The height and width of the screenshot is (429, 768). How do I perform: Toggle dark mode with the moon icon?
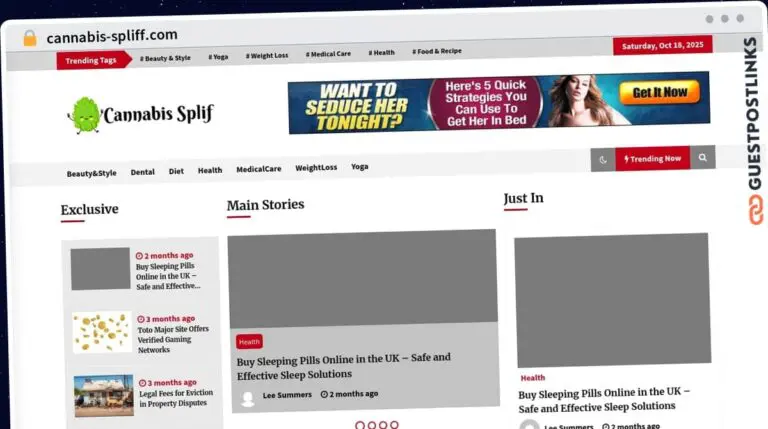[x=603, y=160]
